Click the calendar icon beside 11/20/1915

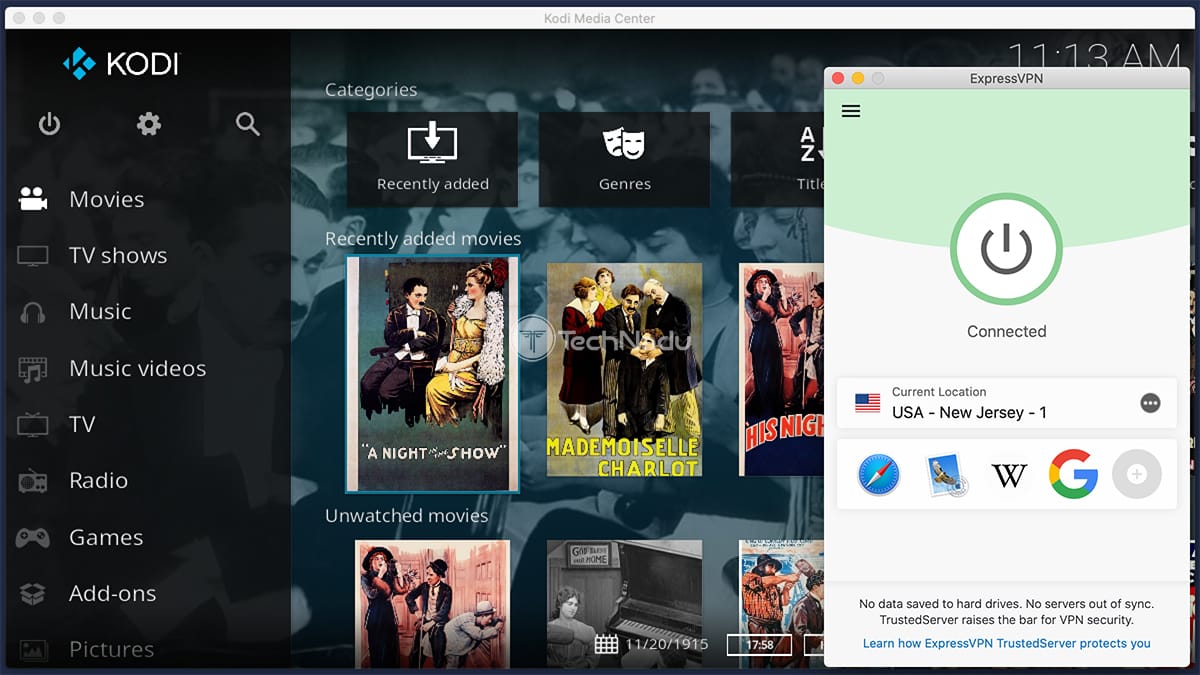tap(606, 644)
